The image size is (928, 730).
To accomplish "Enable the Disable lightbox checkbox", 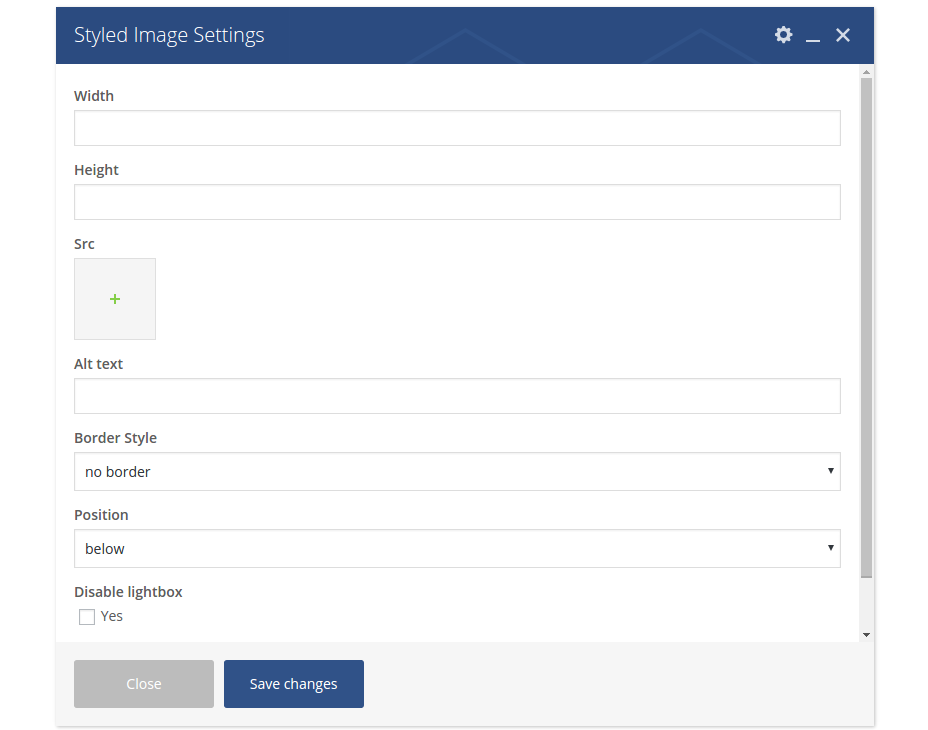I will click(87, 617).
